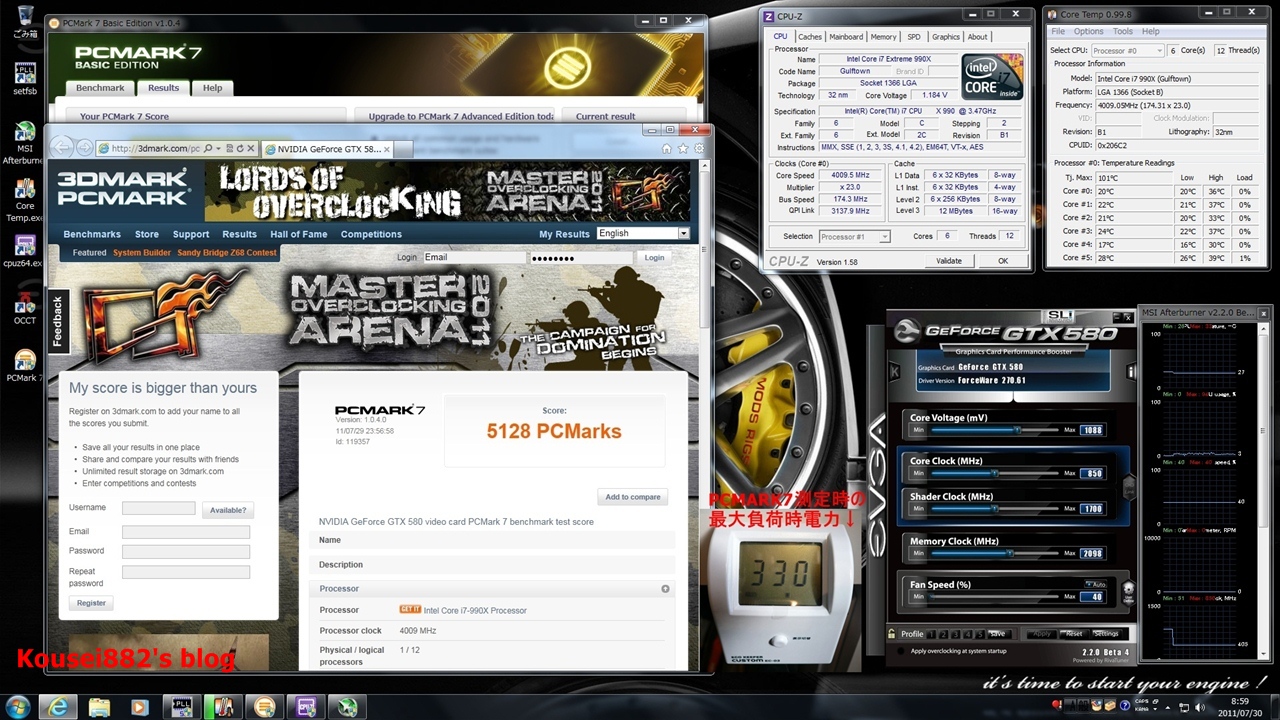This screenshot has width=1280, height=720.
Task: Close the NVIDIA GeForce GTX 580 tab
Action: (387, 149)
